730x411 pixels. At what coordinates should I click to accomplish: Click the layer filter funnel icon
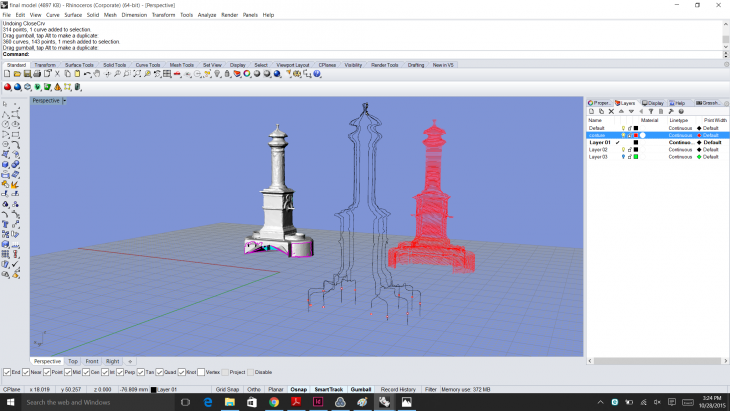click(651, 111)
